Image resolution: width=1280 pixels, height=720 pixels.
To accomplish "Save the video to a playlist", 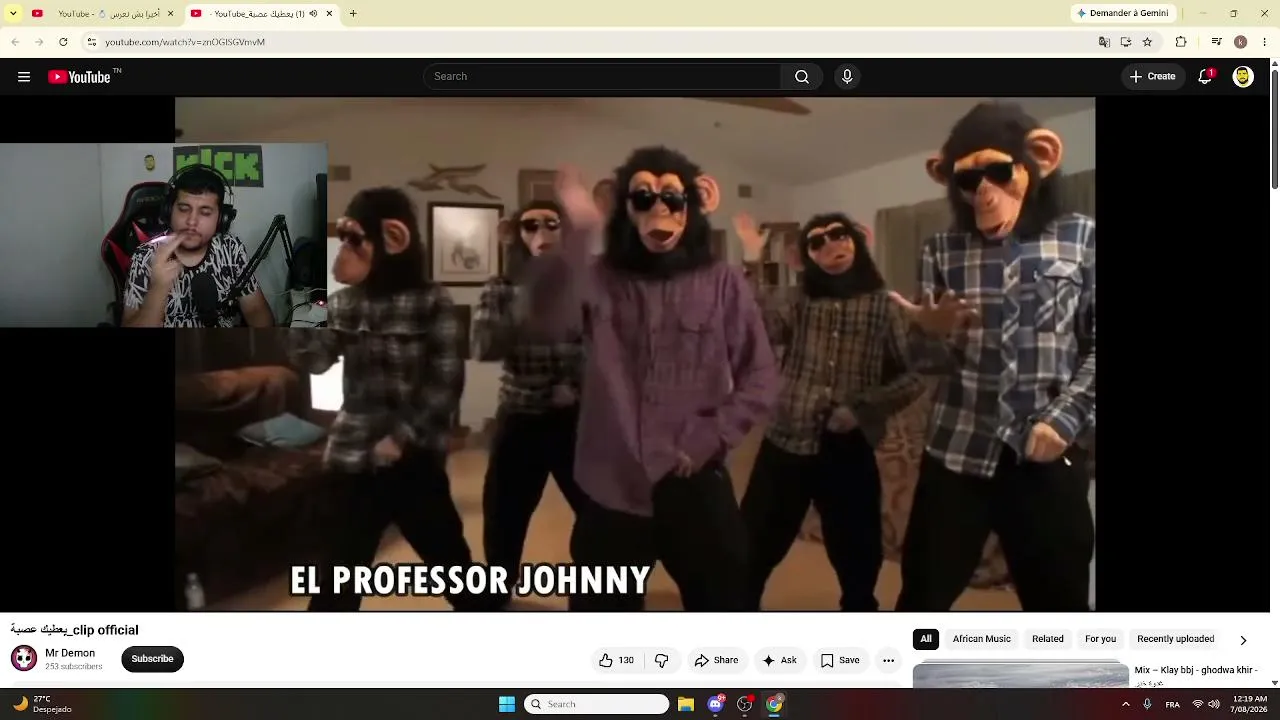I will pyautogui.click(x=840, y=660).
